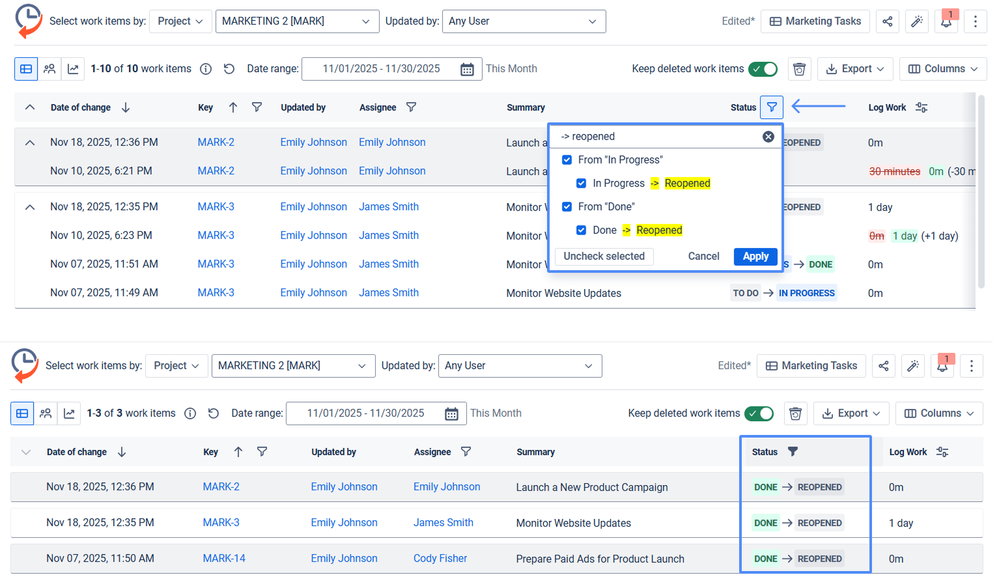Open the MARKETING 2 [MARK] dropdown in the 10-work-items view

click(297, 21)
